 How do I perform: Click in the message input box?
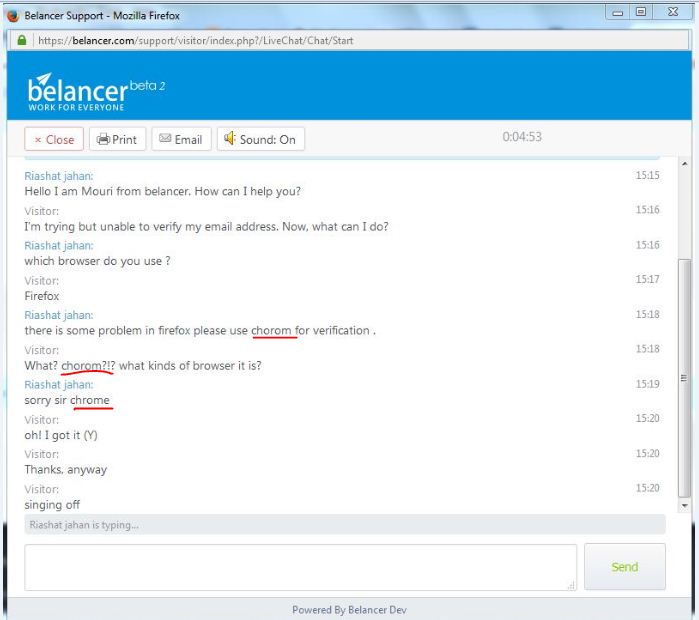pyautogui.click(x=300, y=567)
